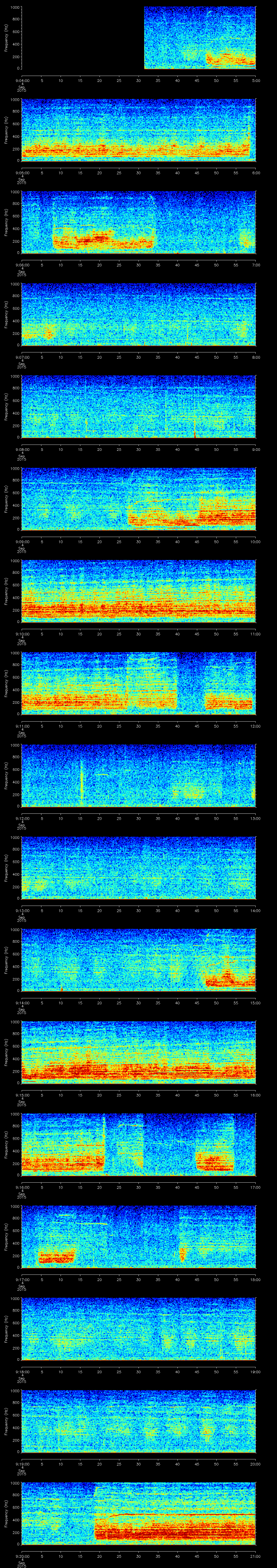Click the 9:10:00 start time label
Viewport: 277px width, 1568px height.
click(22, 634)
